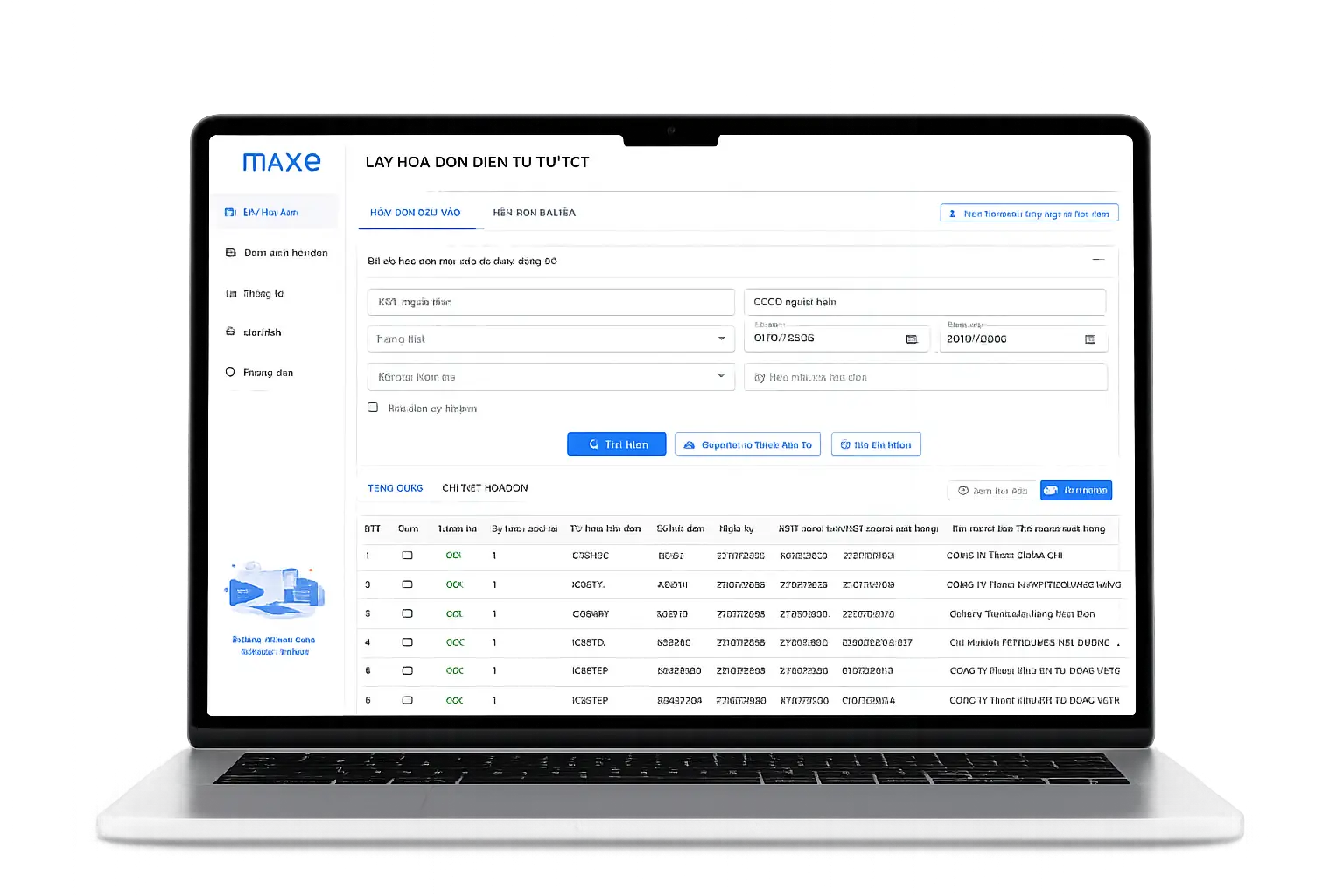Screen dimensions: 1344x896
Task: Click the 'BTT' column header
Action: tap(373, 528)
